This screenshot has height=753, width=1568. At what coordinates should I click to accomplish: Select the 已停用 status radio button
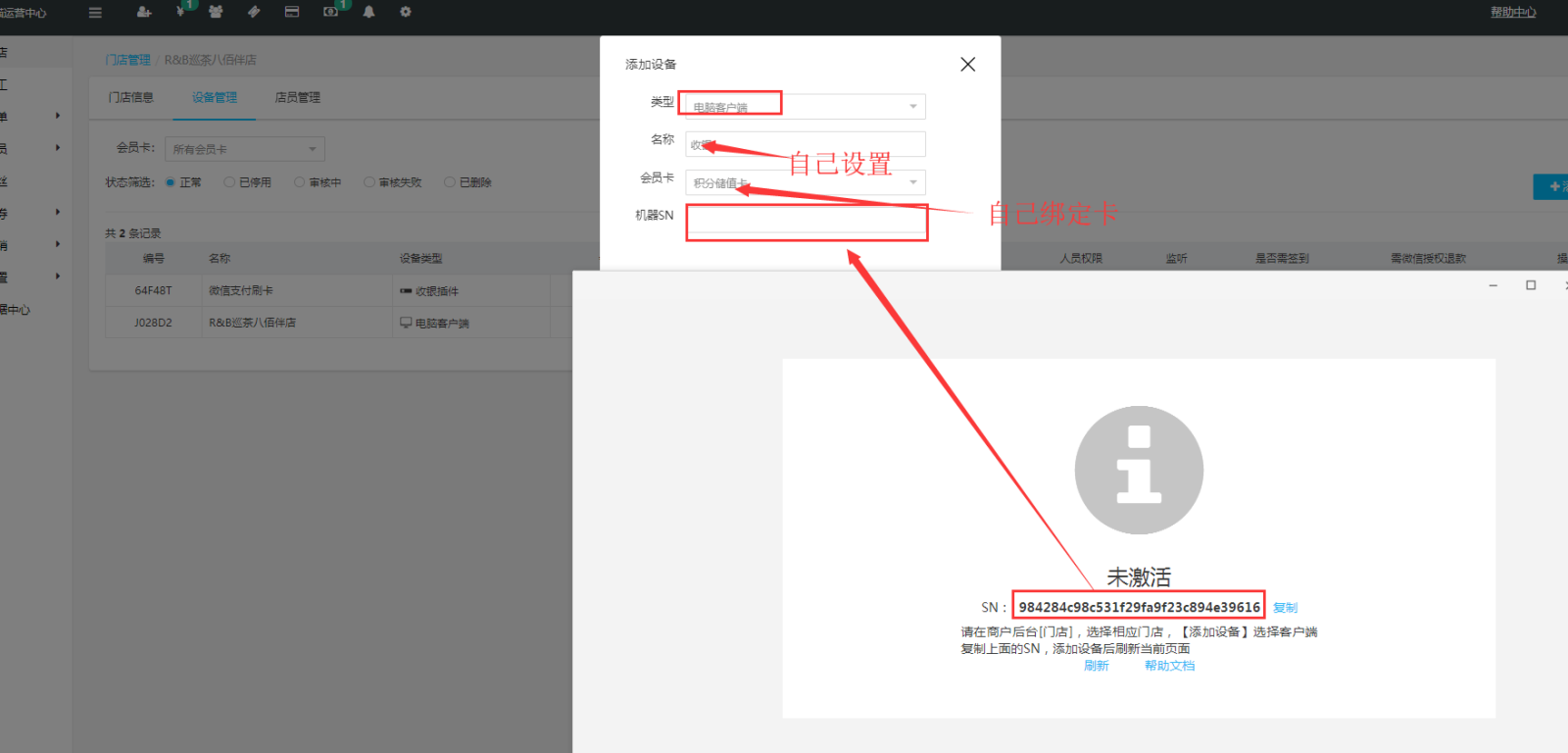229,182
